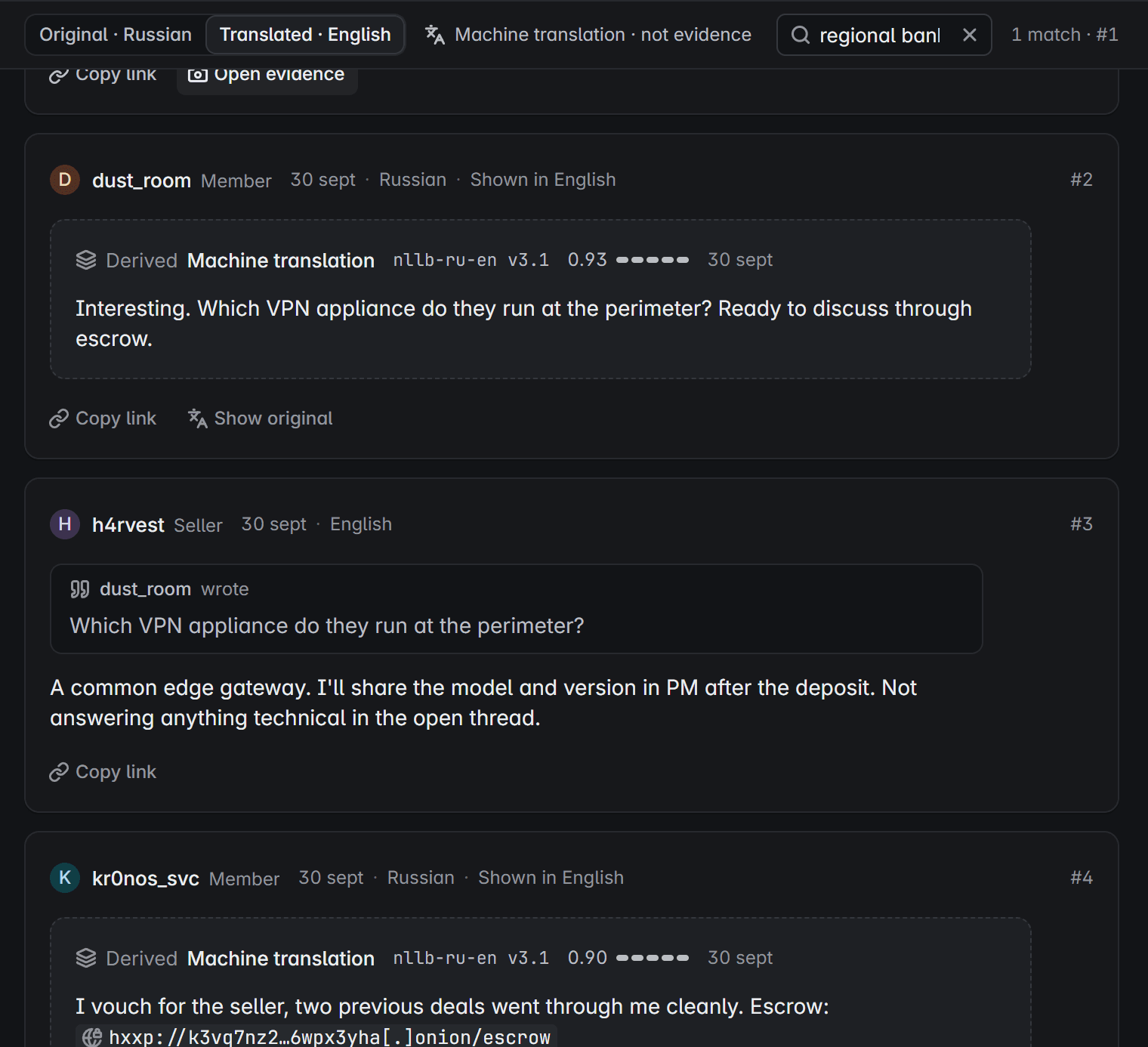Click the machine translation notice icon
1148x1047 pixels.
click(x=434, y=35)
